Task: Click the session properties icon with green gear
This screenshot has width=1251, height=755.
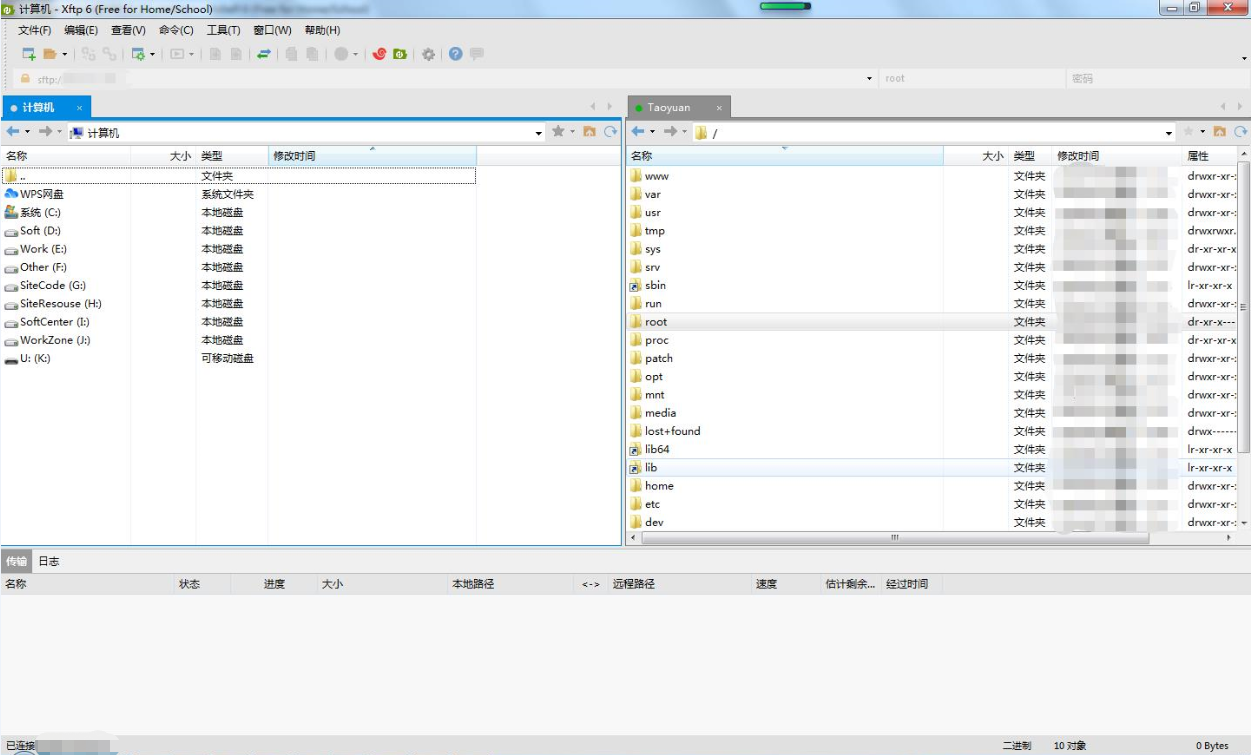Action: pos(138,54)
